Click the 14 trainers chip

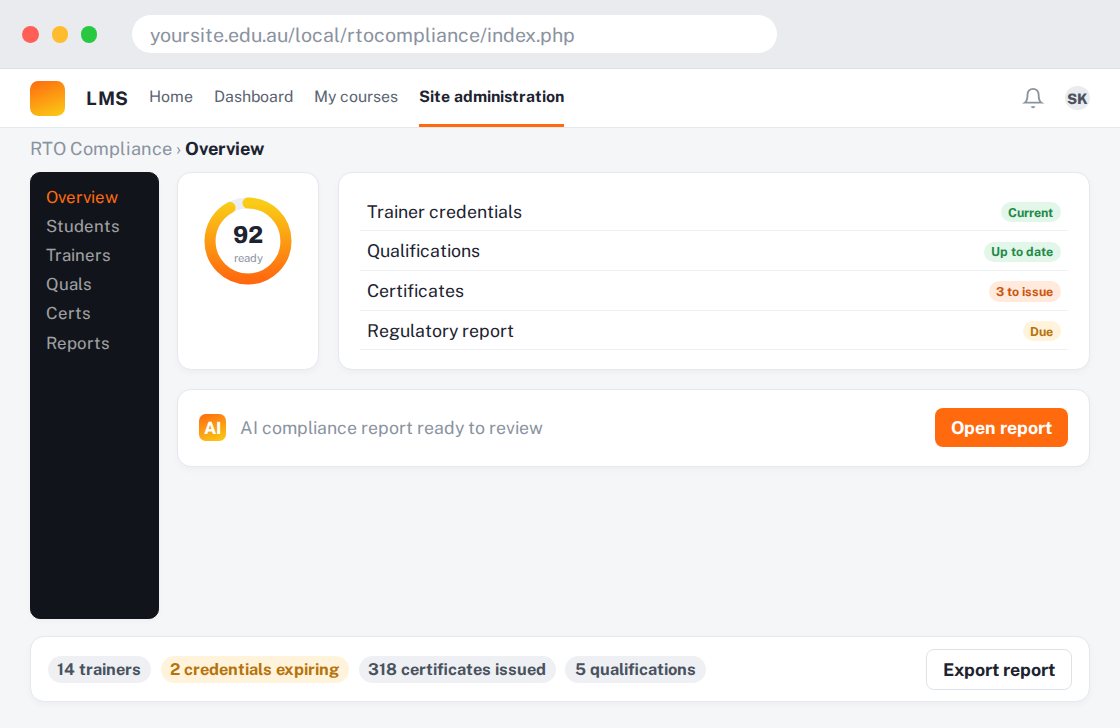99,669
